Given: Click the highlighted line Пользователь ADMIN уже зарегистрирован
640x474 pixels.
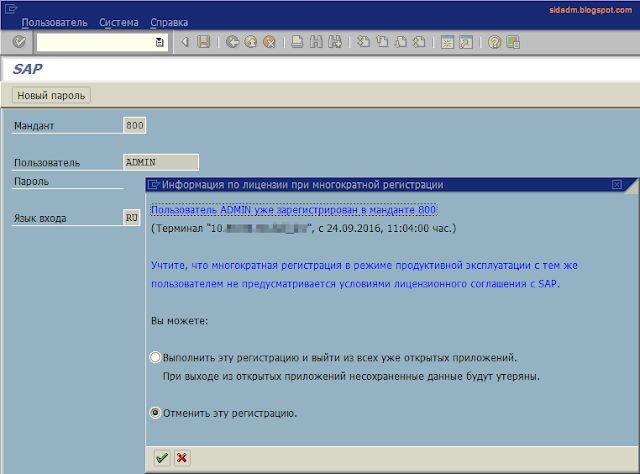Looking at the screenshot, I should (293, 210).
